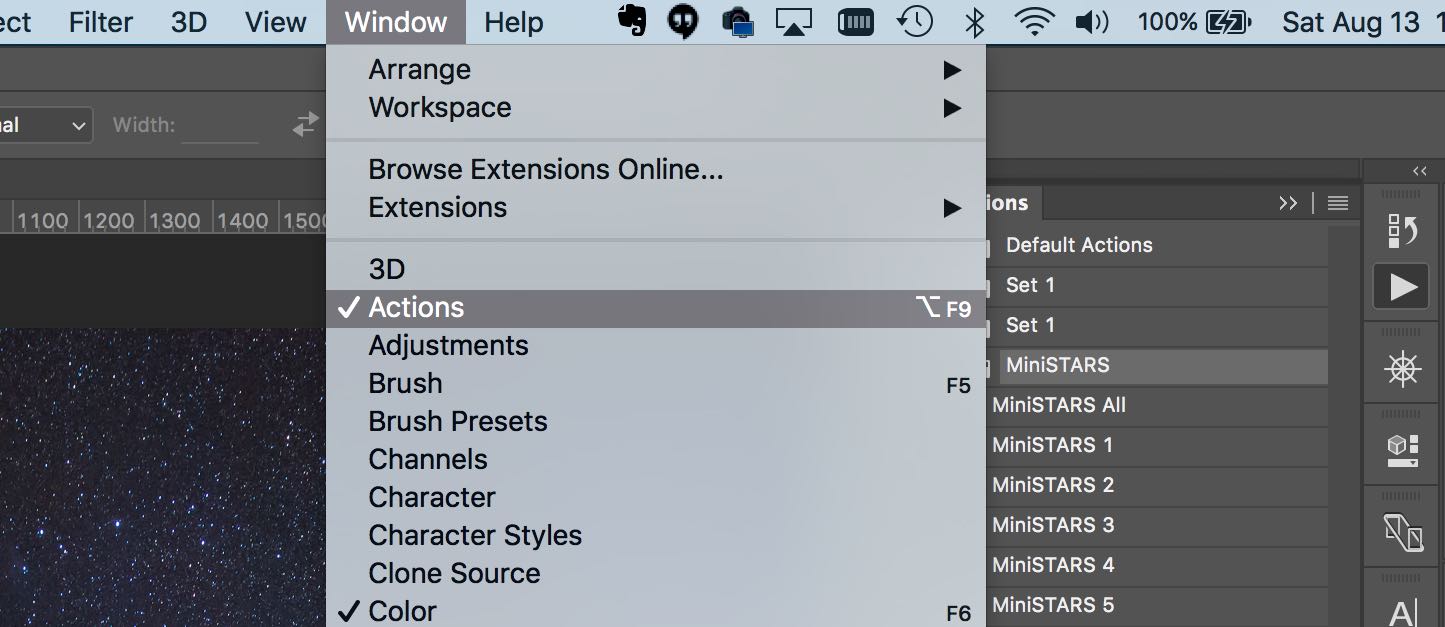Collapse the icon dock with the double chevron

[1420, 171]
